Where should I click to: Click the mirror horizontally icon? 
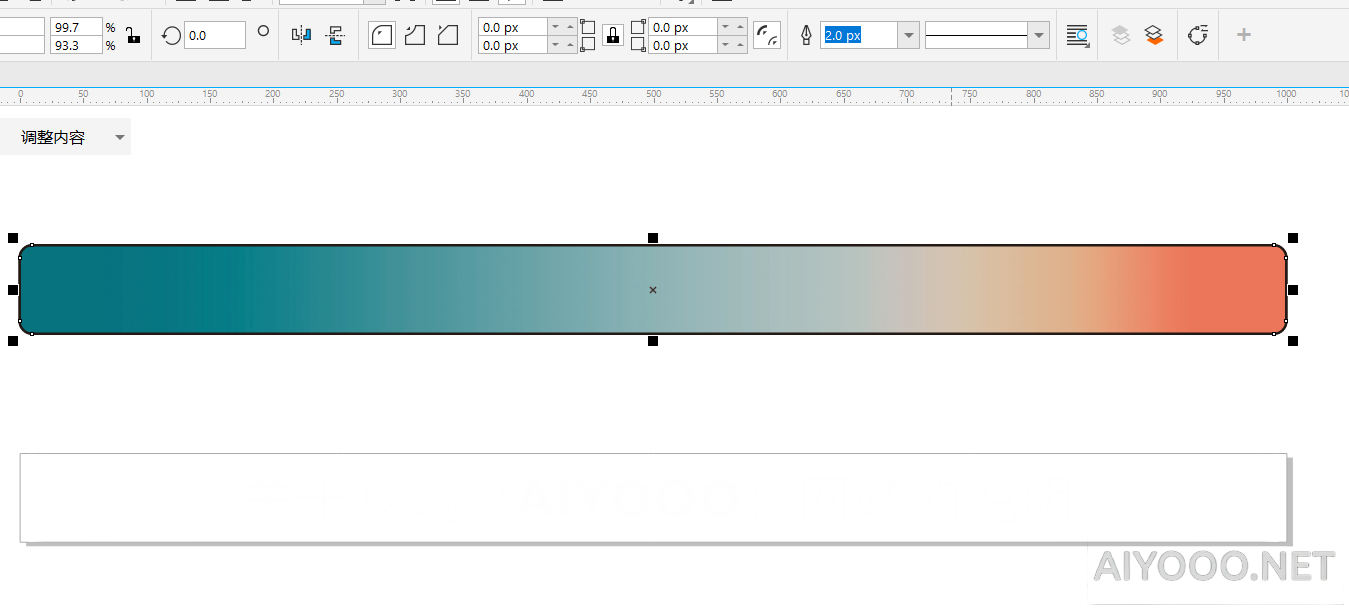[301, 35]
